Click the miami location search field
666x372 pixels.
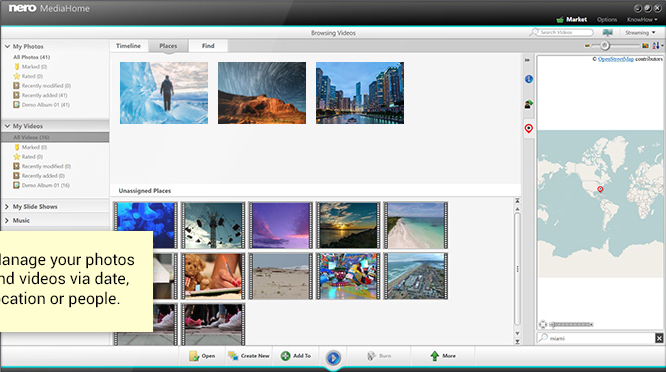pyautogui.click(x=596, y=338)
